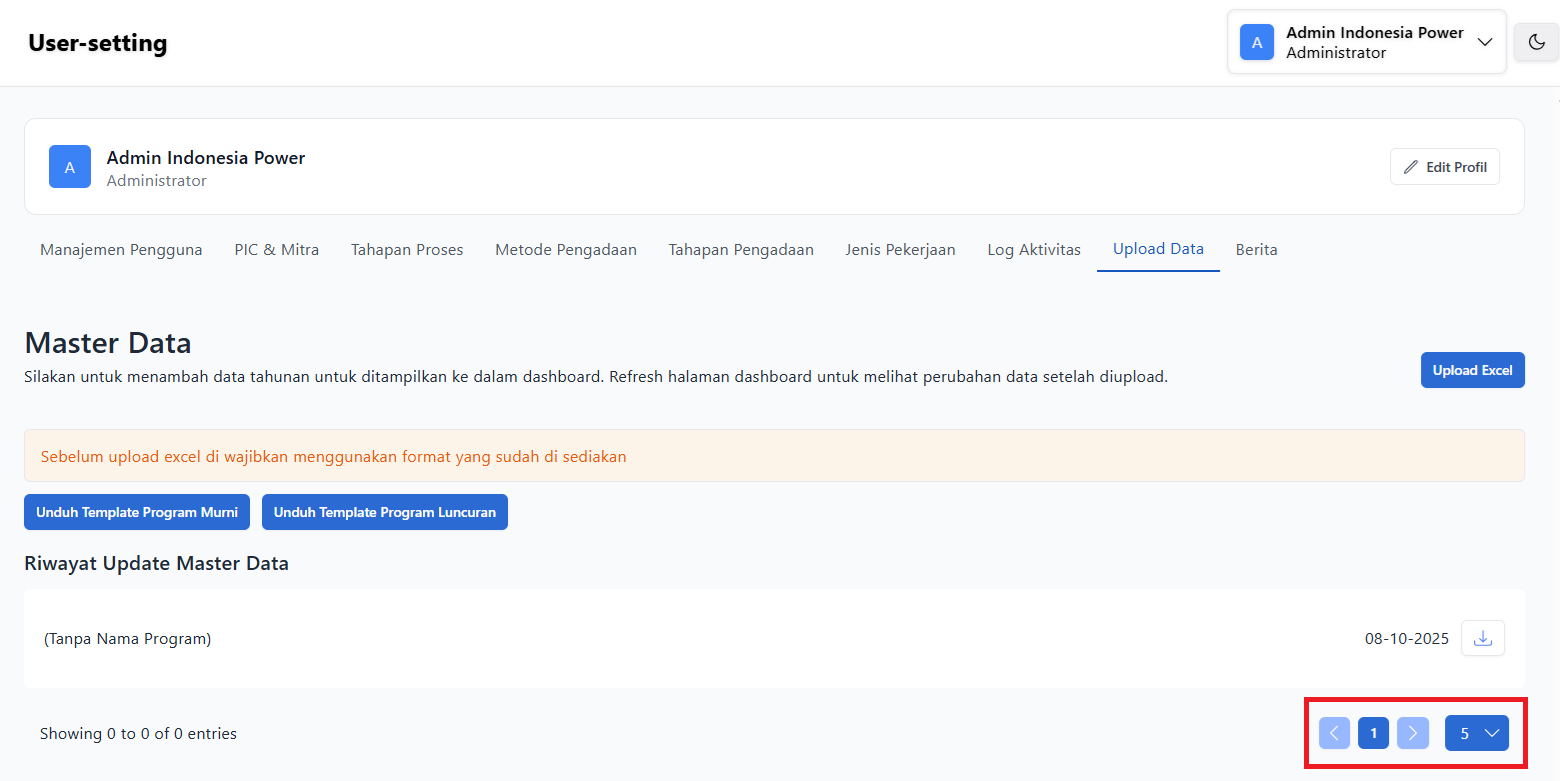This screenshot has height=781, width=1560.
Task: Toggle dark mode moon icon
Action: (x=1536, y=42)
